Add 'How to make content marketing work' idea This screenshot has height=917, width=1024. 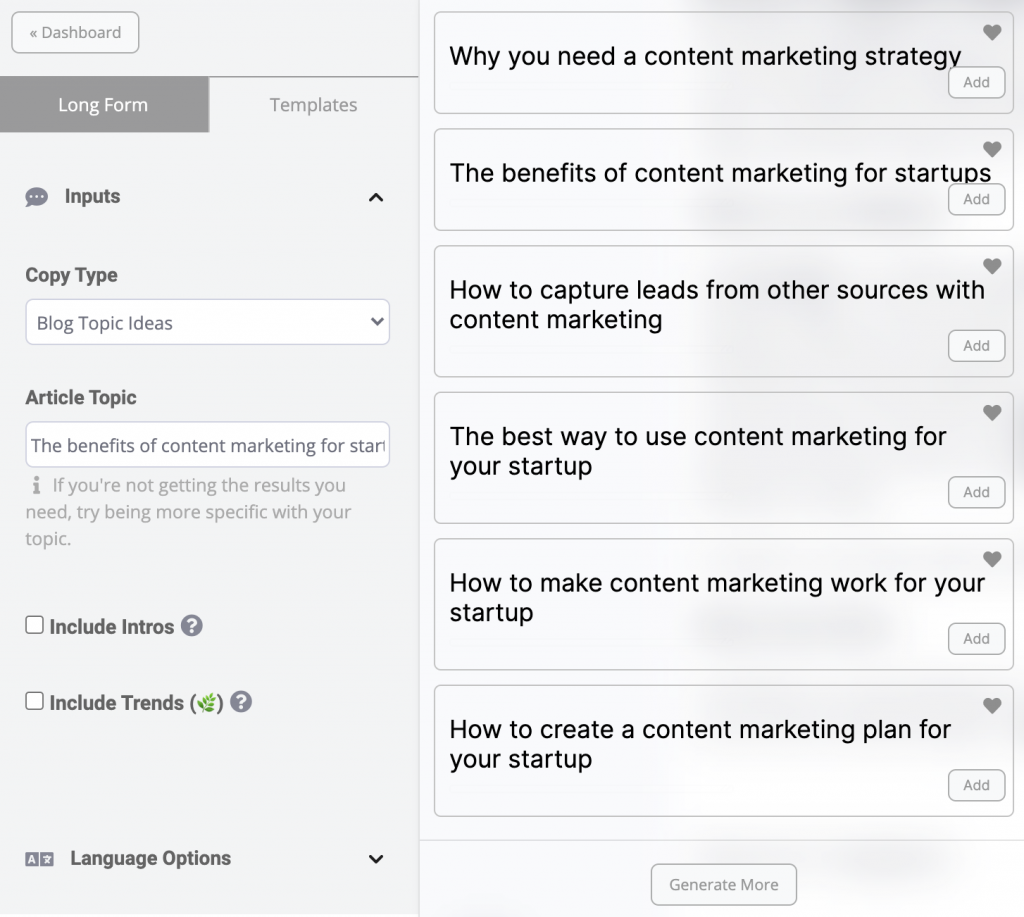point(976,638)
